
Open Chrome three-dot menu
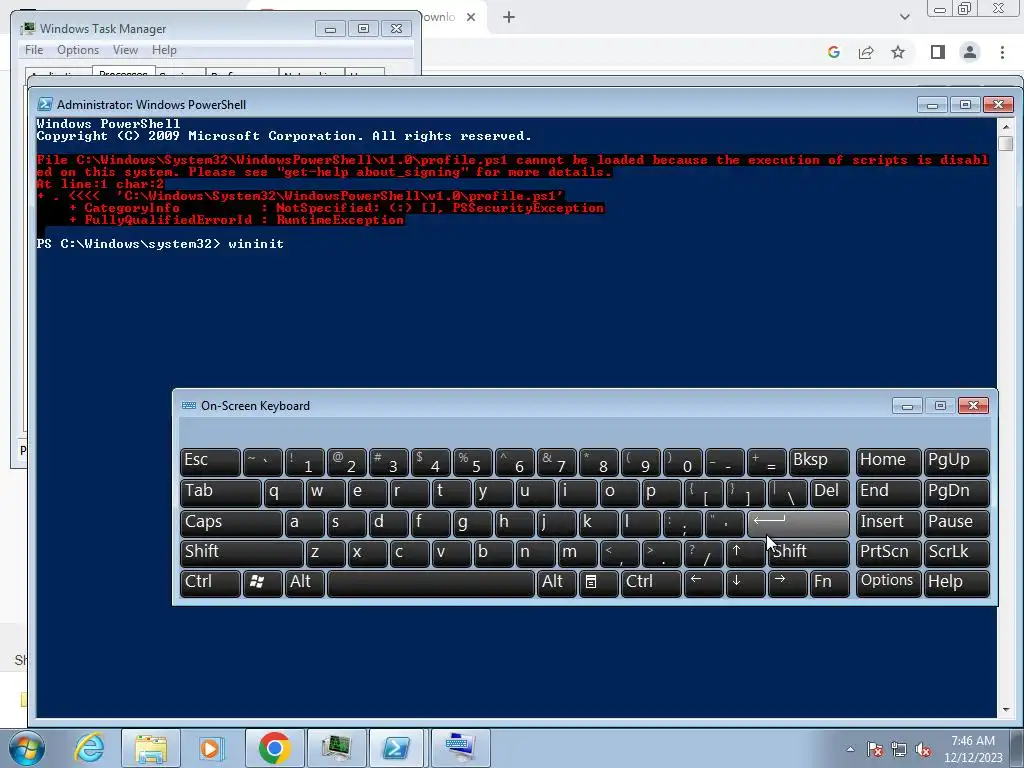point(1002,52)
